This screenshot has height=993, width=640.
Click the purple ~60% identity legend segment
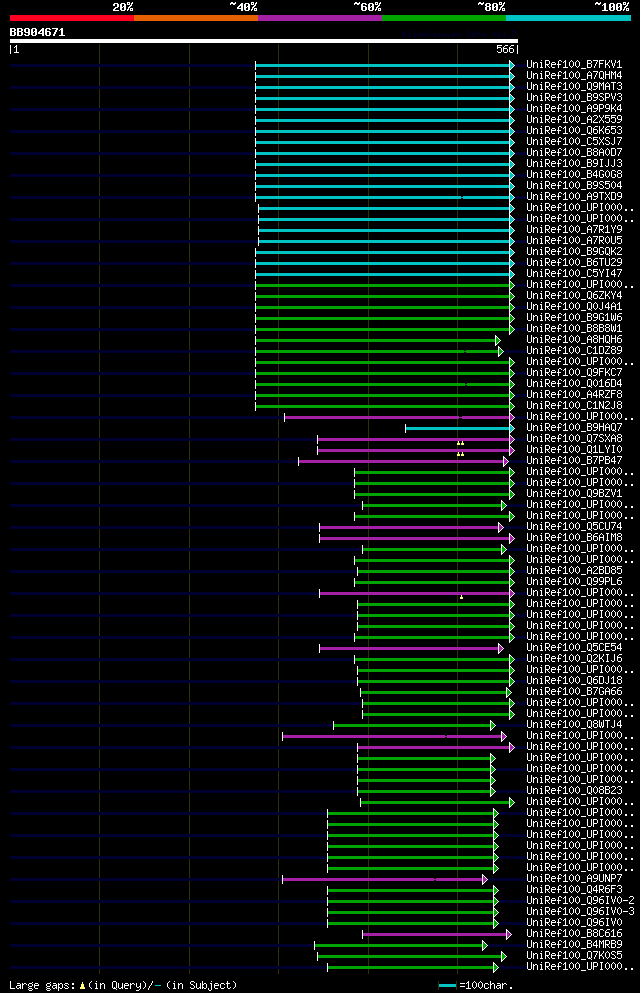click(x=320, y=18)
